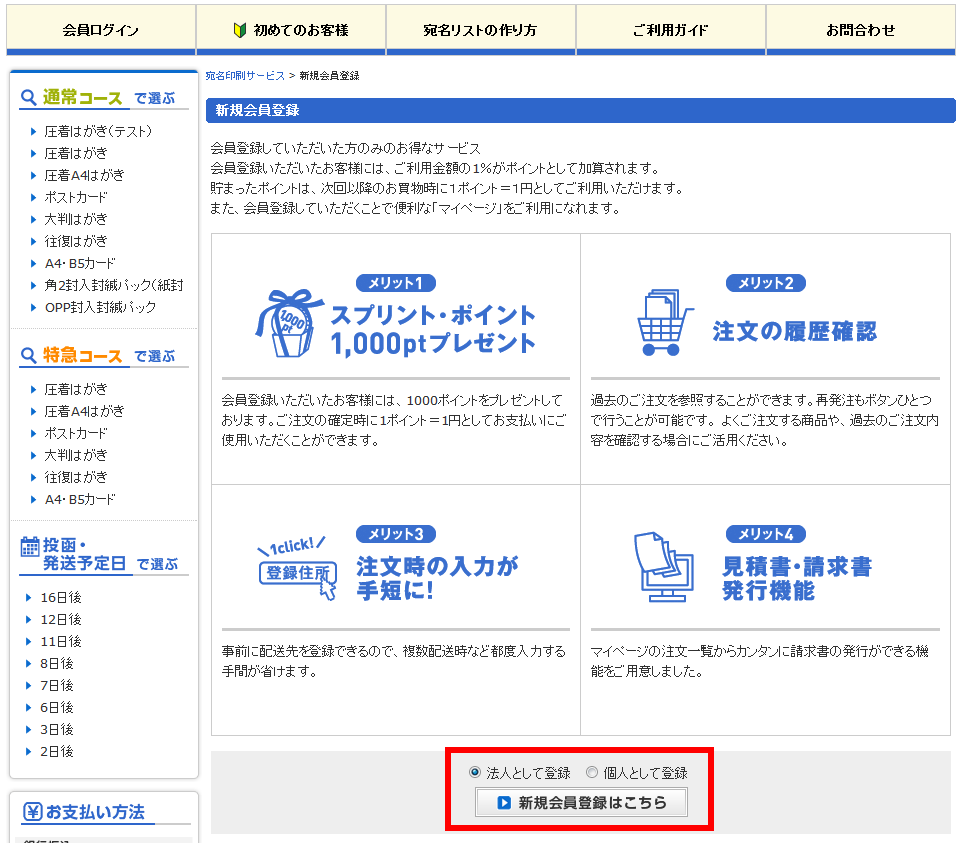The image size is (964, 843).
Task: Expand the arrow beside 圧着はがき in 通常コース
Action: coord(33,152)
